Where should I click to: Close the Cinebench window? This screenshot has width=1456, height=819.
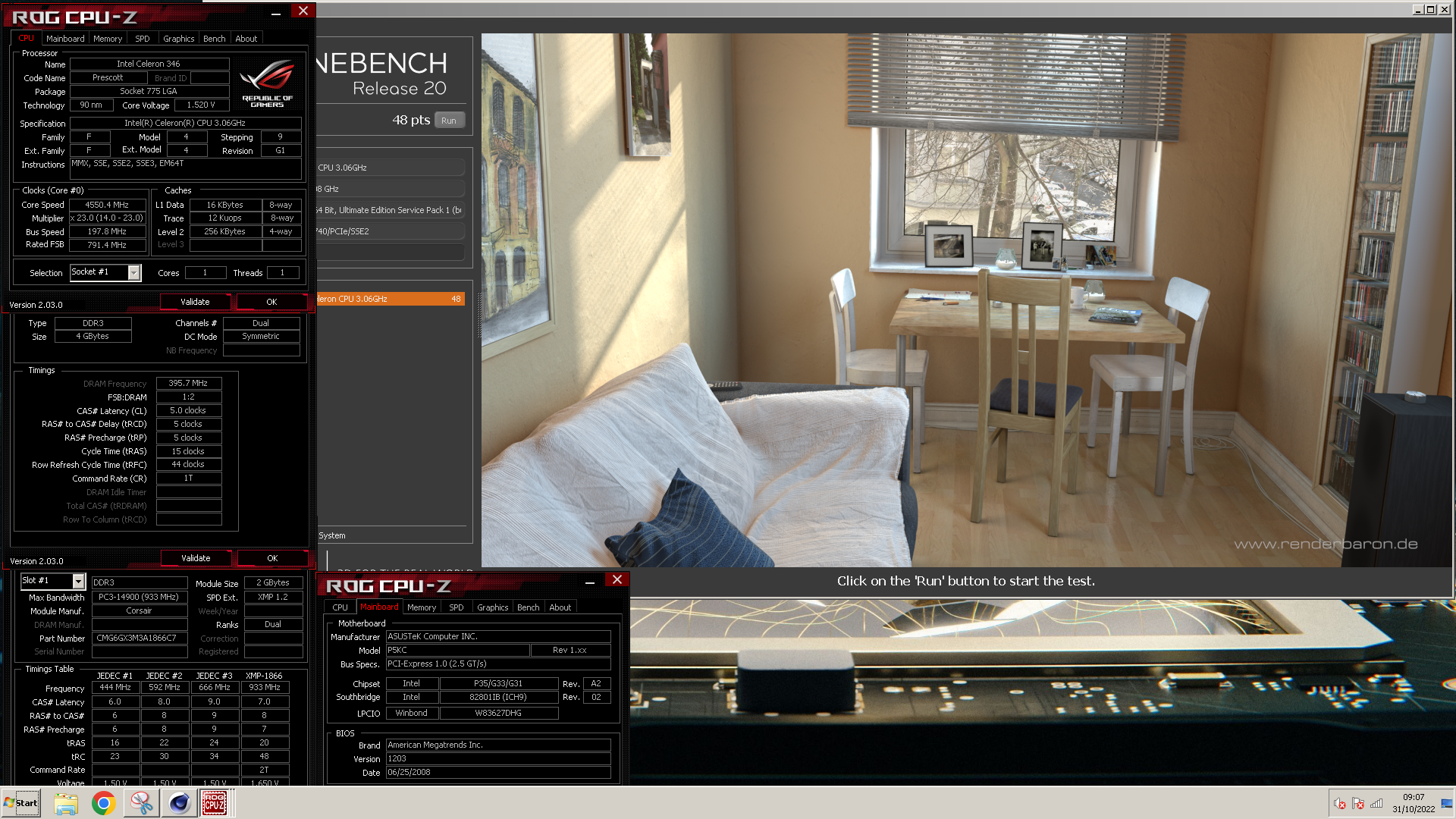coord(1443,9)
